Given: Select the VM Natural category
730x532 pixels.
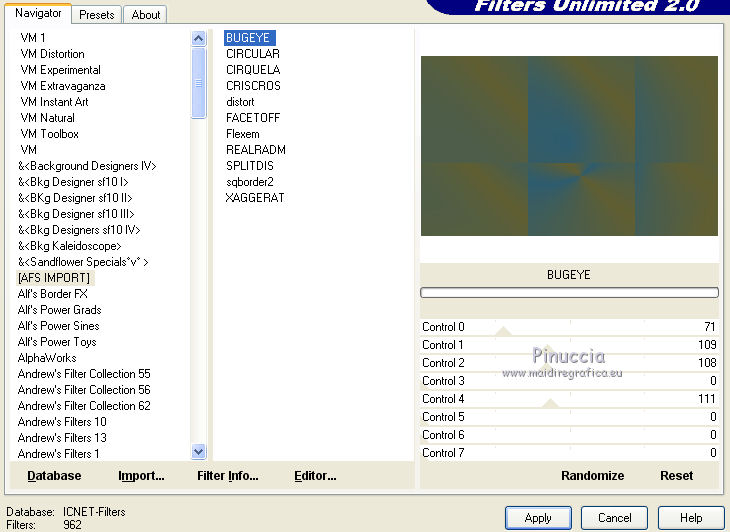Looking at the screenshot, I should click(47, 118).
